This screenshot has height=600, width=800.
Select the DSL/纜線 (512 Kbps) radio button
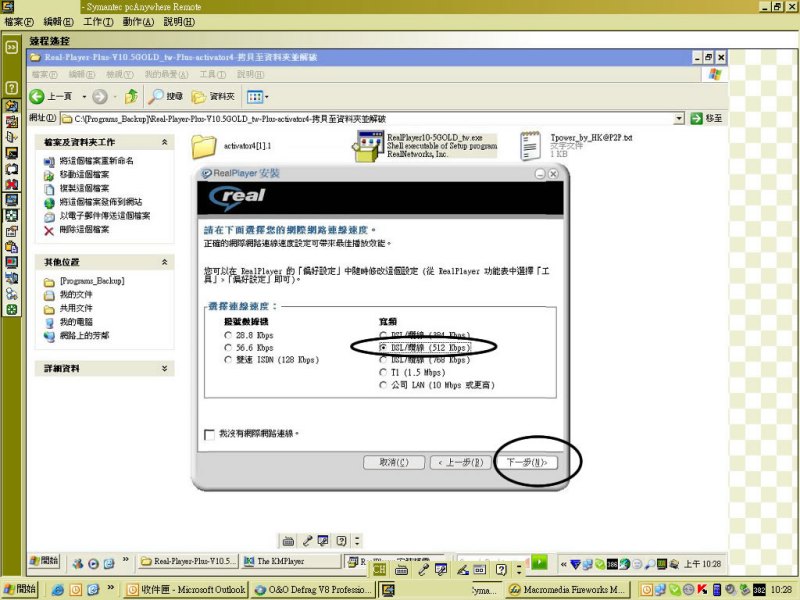383,347
